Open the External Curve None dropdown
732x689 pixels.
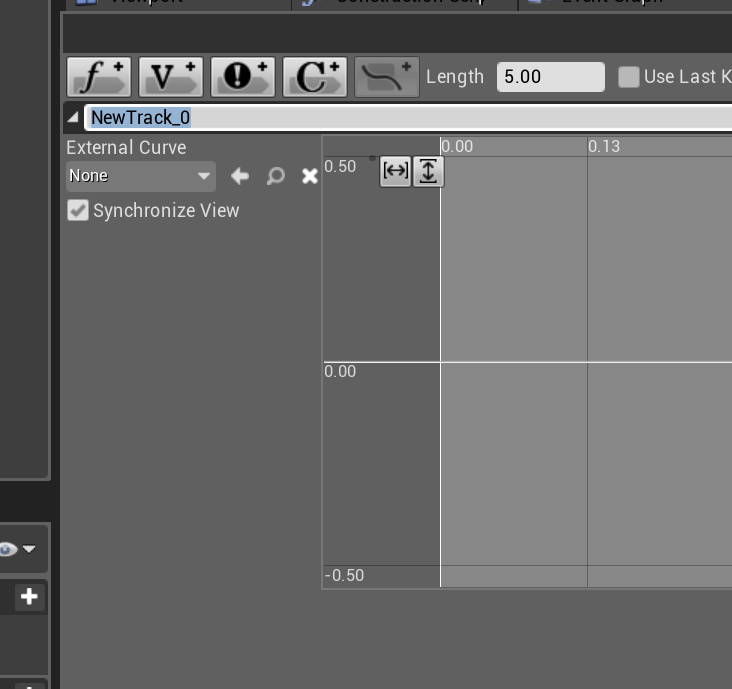coord(141,176)
